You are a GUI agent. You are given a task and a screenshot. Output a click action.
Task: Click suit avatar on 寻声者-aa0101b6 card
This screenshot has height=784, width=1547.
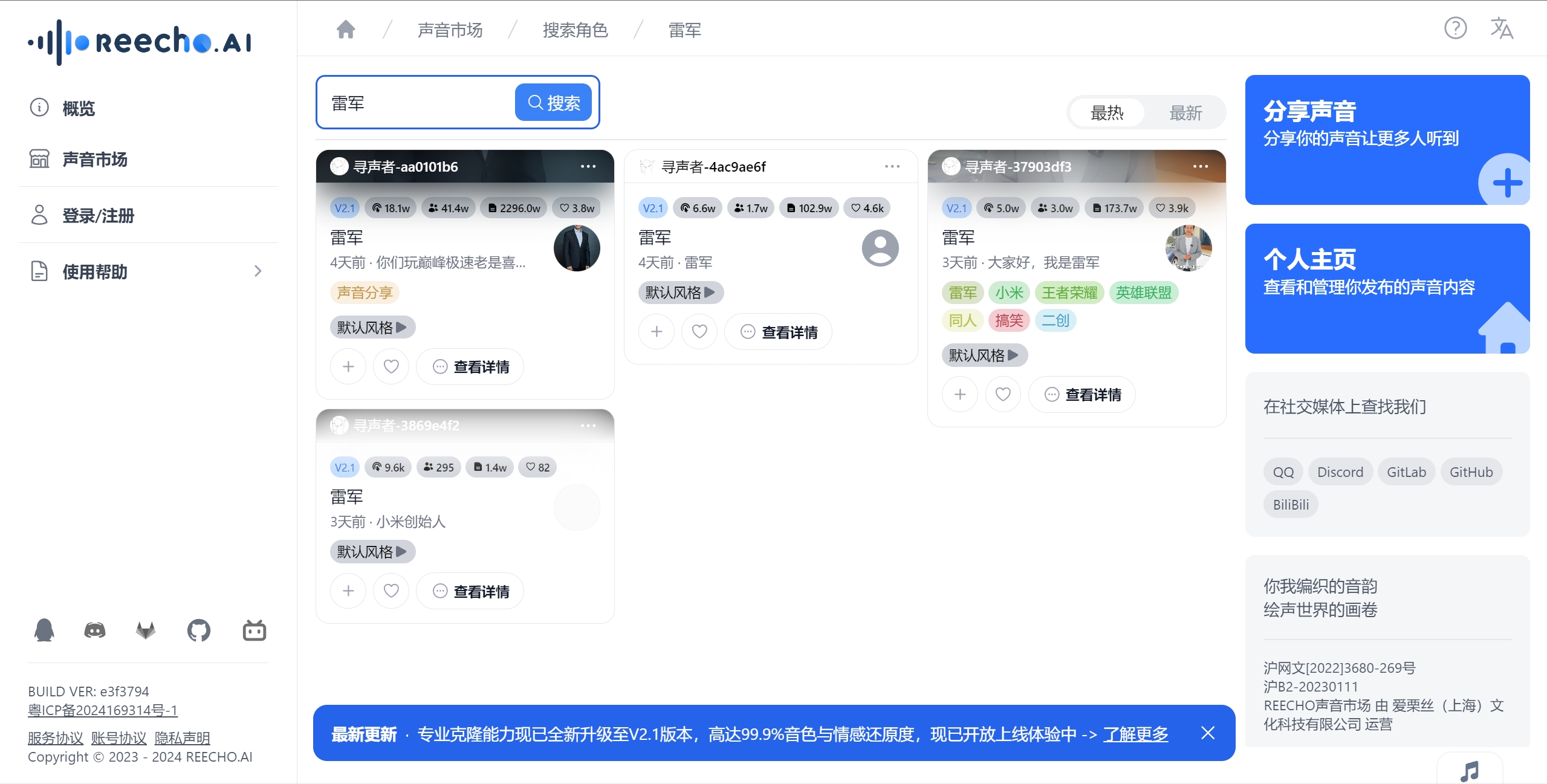(577, 248)
